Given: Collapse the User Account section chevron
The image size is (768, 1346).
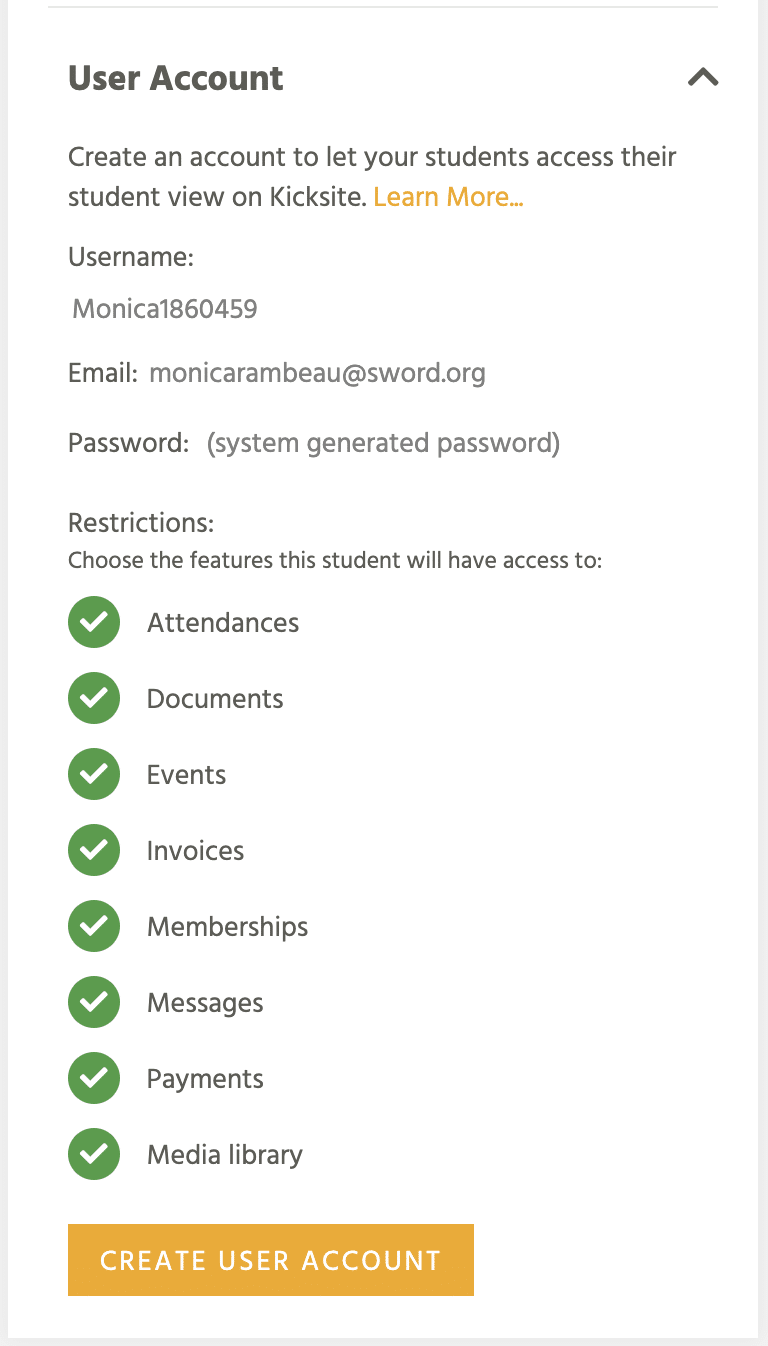Looking at the screenshot, I should click(703, 77).
